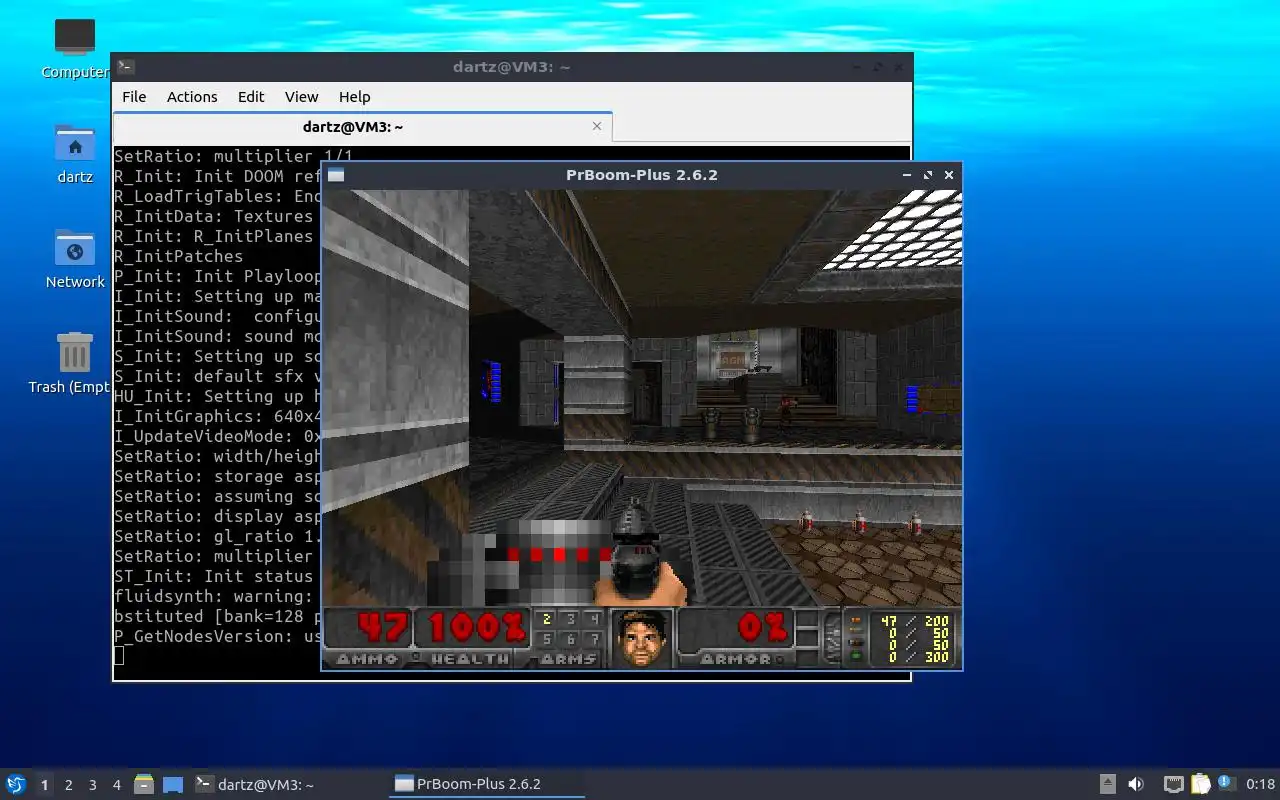The height and width of the screenshot is (800, 1280).
Task: Click the 'HU_Init: Setting up' terminal line
Action: click(x=218, y=396)
